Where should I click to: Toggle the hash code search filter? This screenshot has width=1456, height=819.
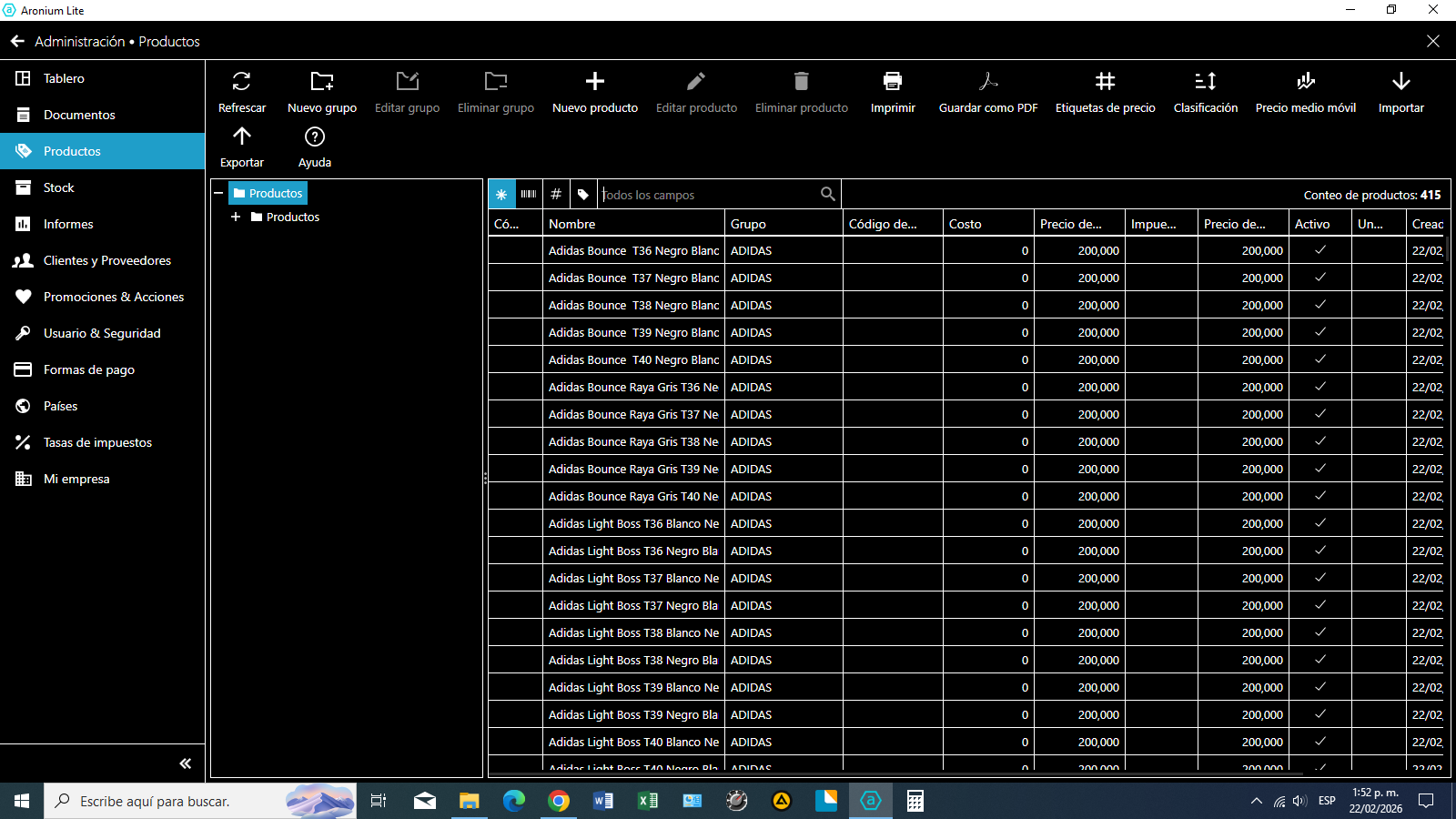pos(556,194)
